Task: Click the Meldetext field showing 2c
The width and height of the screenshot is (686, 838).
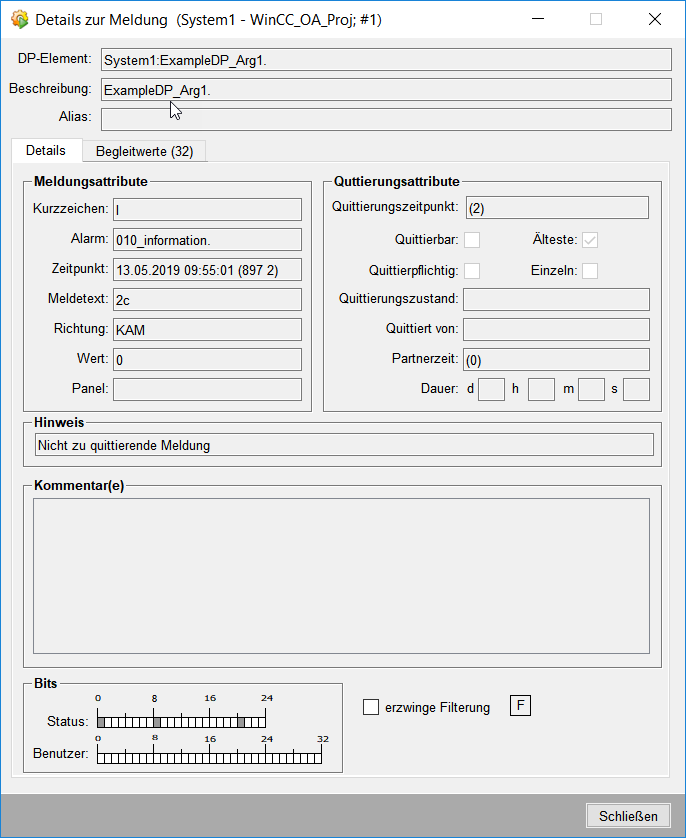Action: coord(207,299)
